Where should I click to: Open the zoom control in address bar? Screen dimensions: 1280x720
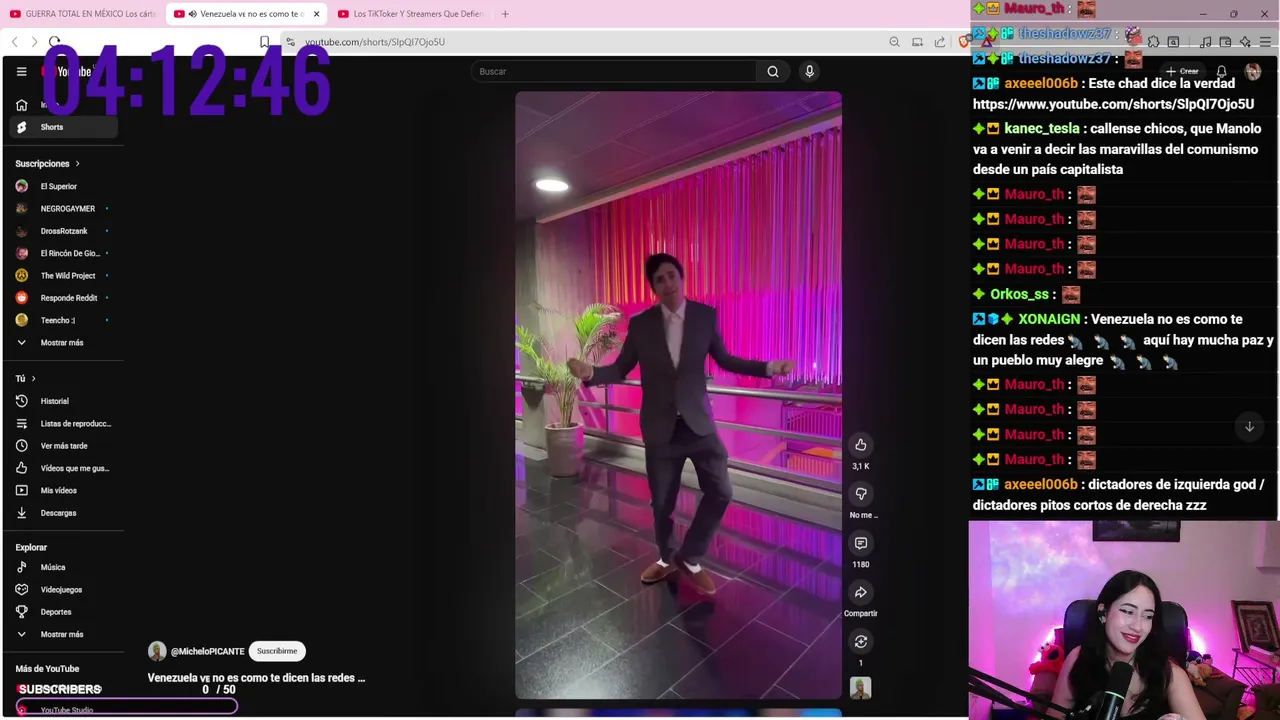pos(894,42)
